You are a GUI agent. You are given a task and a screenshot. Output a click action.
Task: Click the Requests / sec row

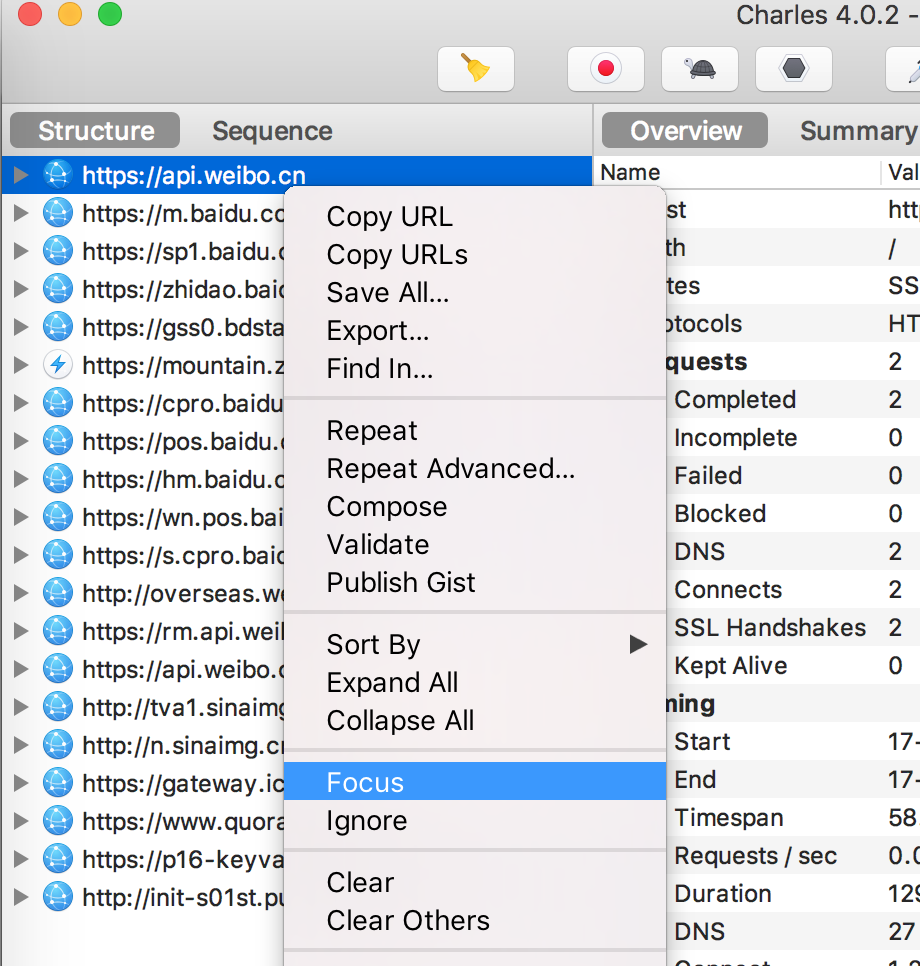click(x=793, y=856)
